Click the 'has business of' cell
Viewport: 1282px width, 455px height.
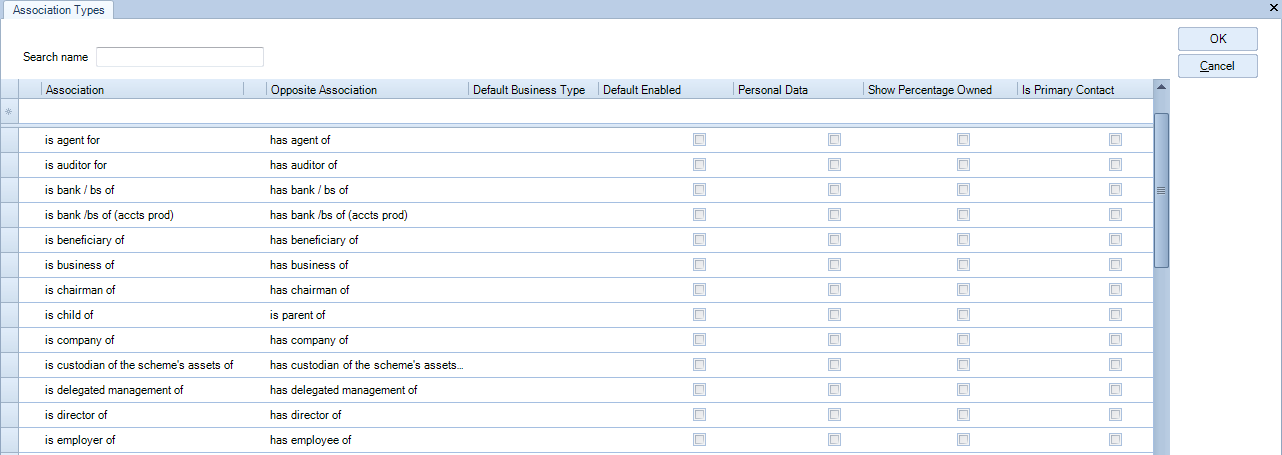tap(367, 265)
